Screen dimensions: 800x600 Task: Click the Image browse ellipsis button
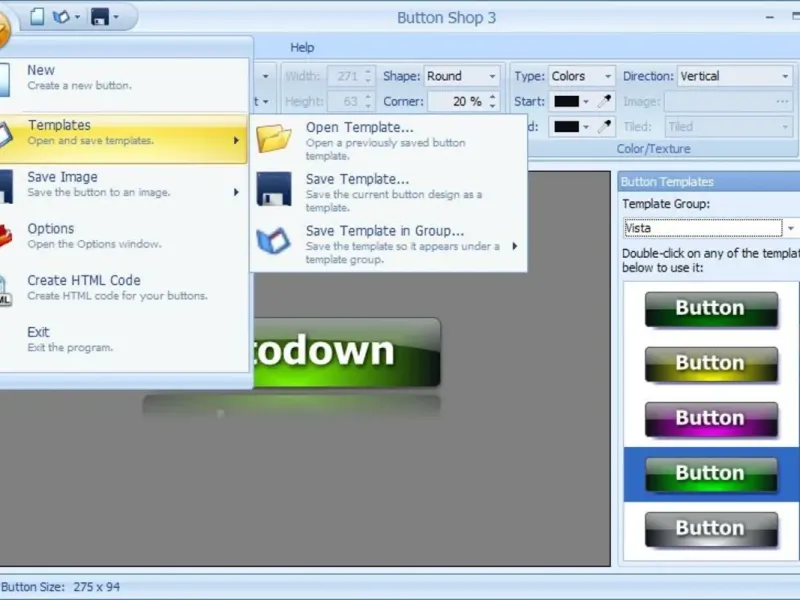(x=783, y=102)
